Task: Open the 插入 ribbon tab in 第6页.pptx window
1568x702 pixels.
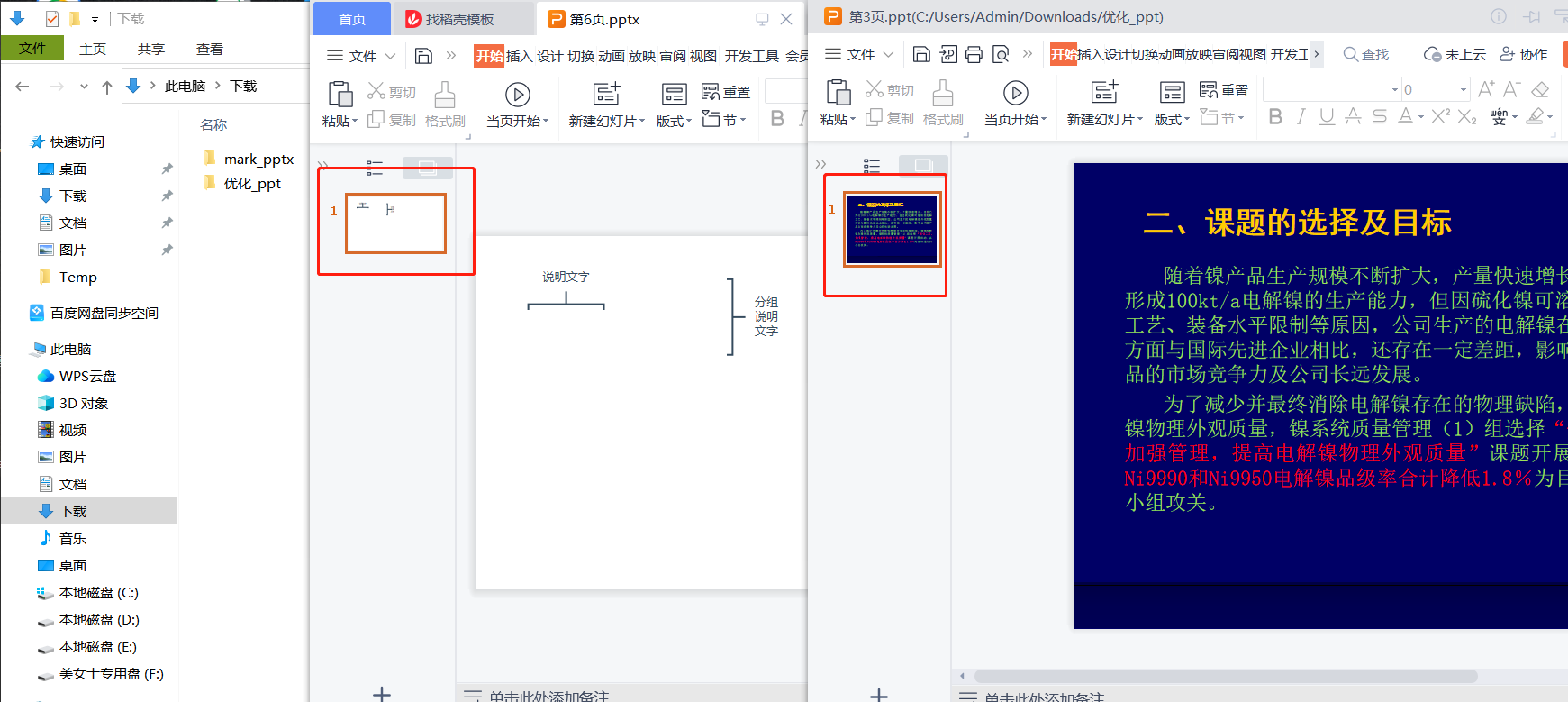Action: click(x=519, y=56)
